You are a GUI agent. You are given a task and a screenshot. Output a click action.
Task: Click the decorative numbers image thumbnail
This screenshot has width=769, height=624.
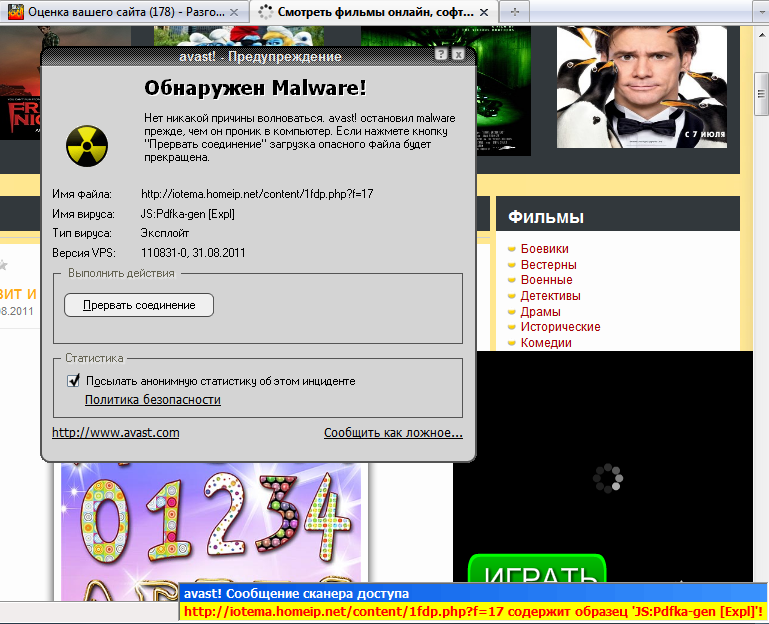pyautogui.click(x=211, y=532)
